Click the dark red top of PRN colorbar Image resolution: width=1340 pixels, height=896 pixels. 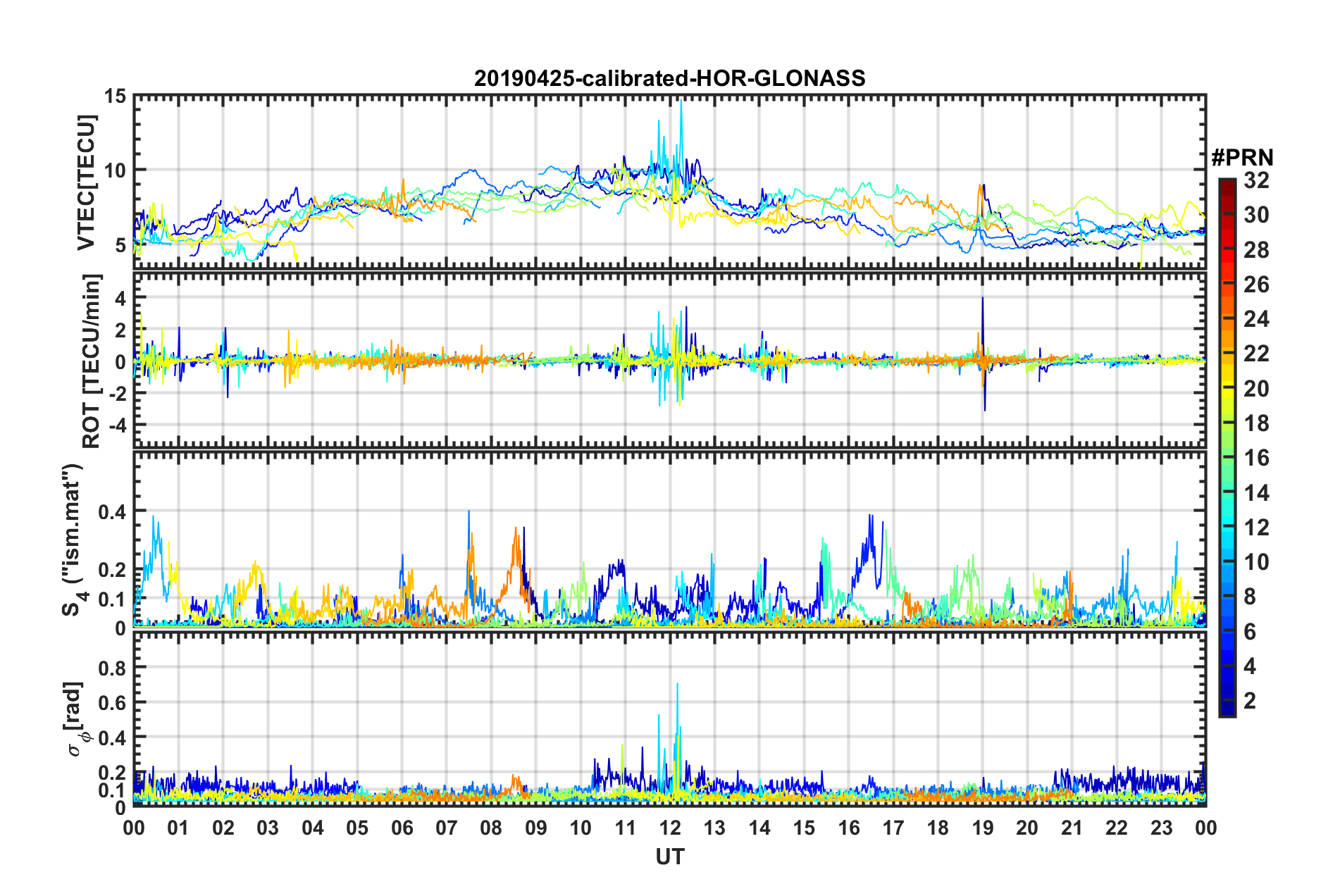[x=1227, y=185]
